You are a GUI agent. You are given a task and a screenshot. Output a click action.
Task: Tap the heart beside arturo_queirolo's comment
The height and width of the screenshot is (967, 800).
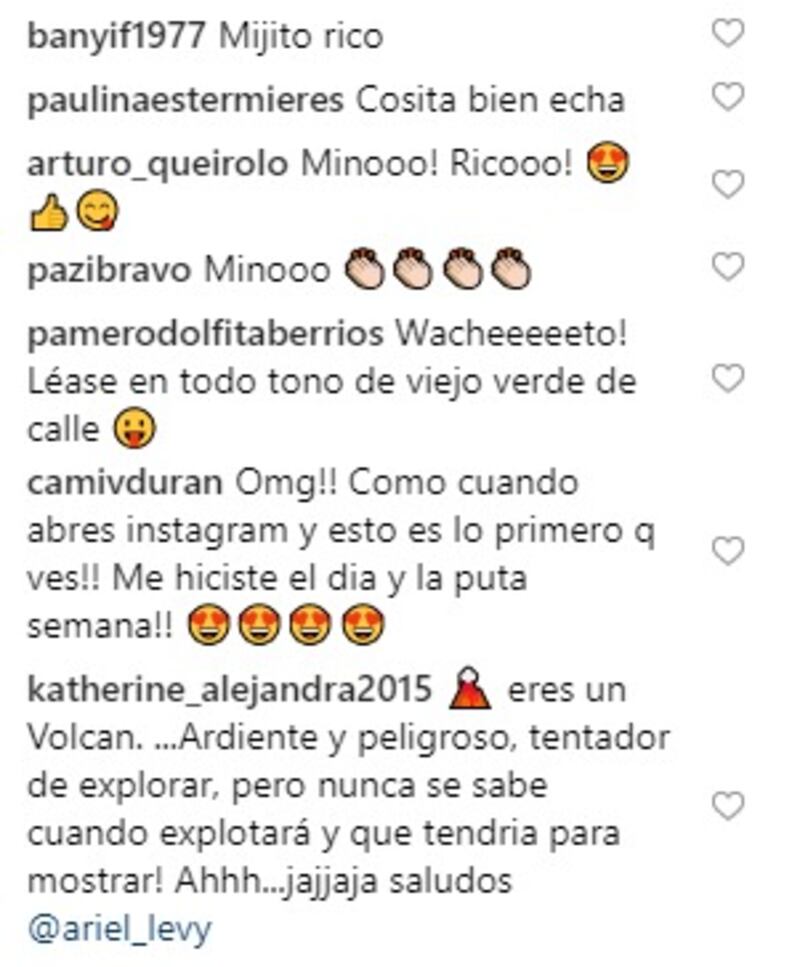coord(728,184)
